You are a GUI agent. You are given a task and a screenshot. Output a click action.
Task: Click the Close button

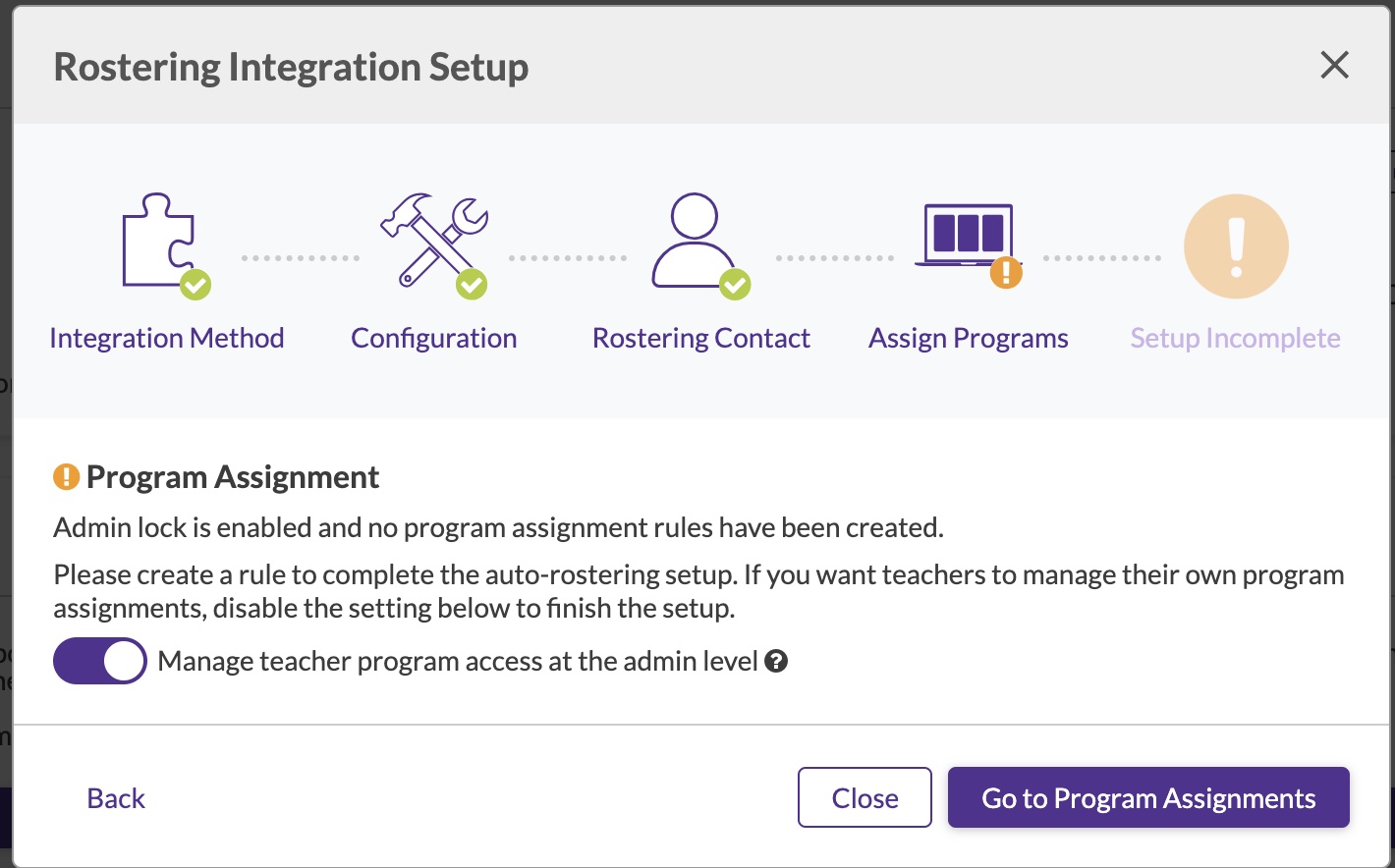point(865,798)
